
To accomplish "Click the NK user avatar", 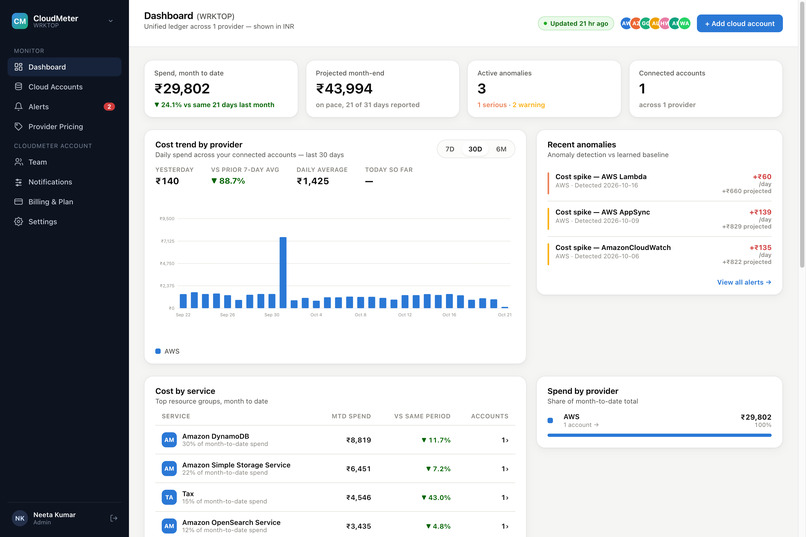I will click(20, 518).
